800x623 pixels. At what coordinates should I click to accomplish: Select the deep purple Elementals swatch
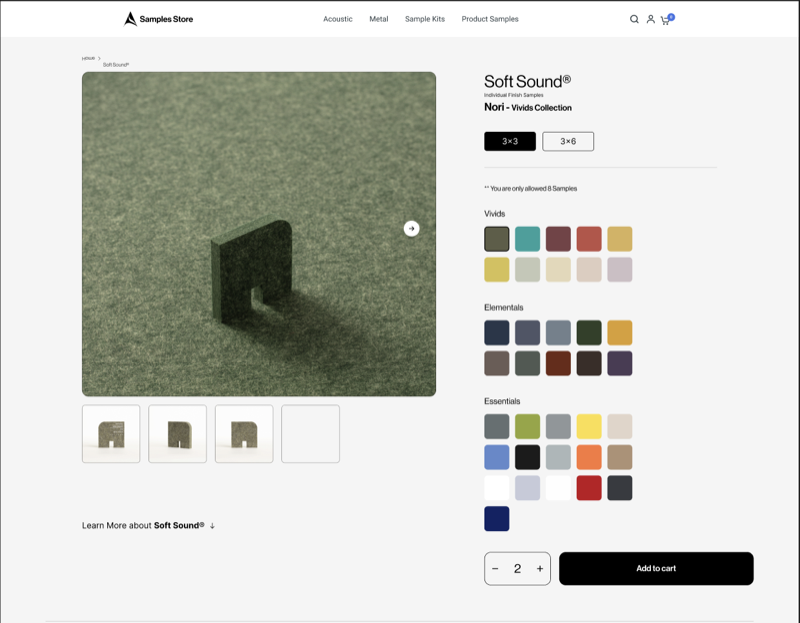click(619, 363)
